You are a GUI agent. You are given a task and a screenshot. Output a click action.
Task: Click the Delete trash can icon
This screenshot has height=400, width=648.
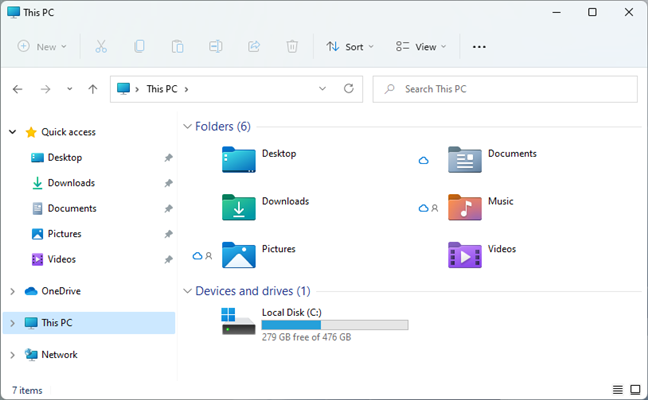point(292,46)
